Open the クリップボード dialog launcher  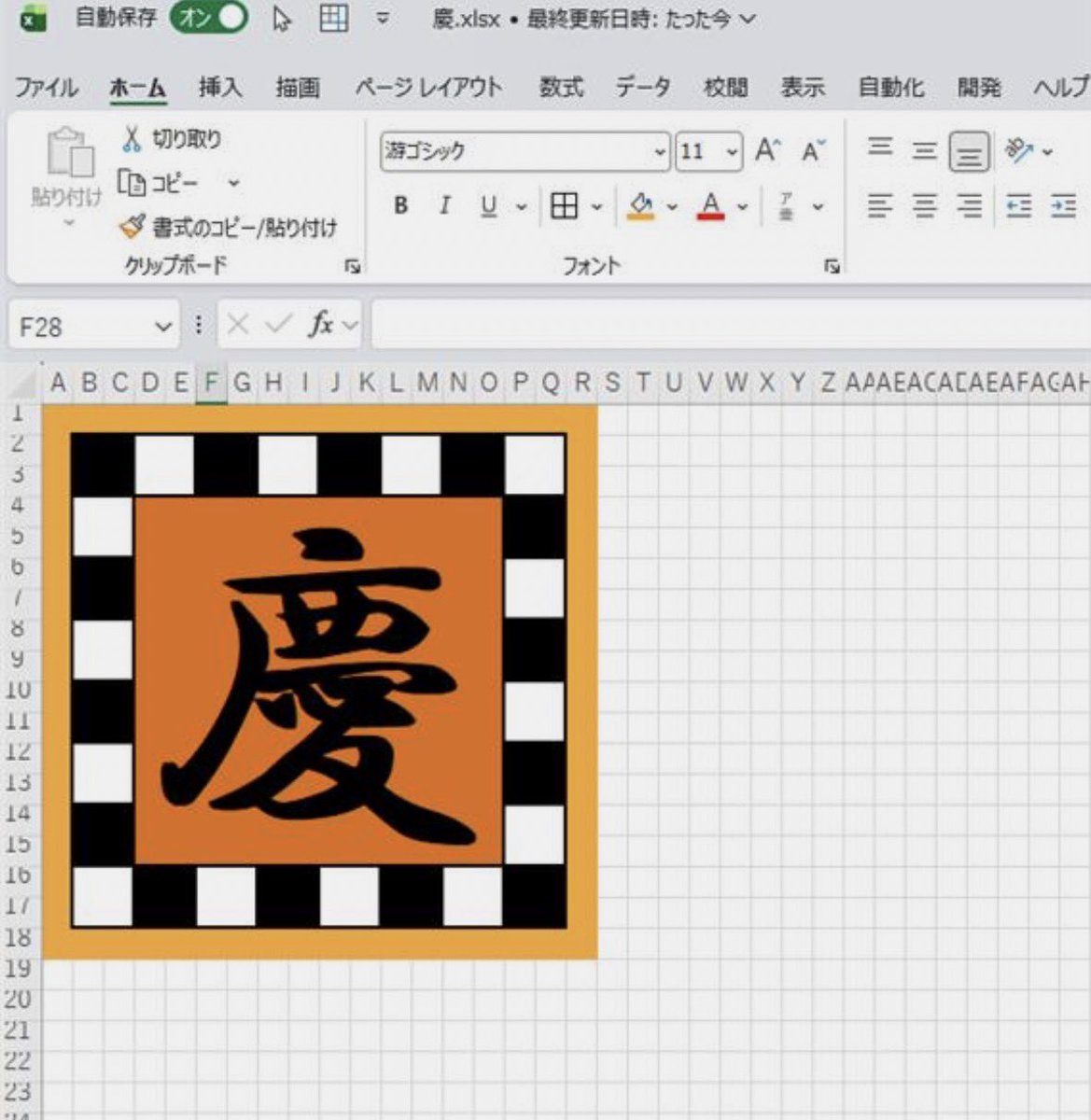pyautogui.click(x=352, y=267)
